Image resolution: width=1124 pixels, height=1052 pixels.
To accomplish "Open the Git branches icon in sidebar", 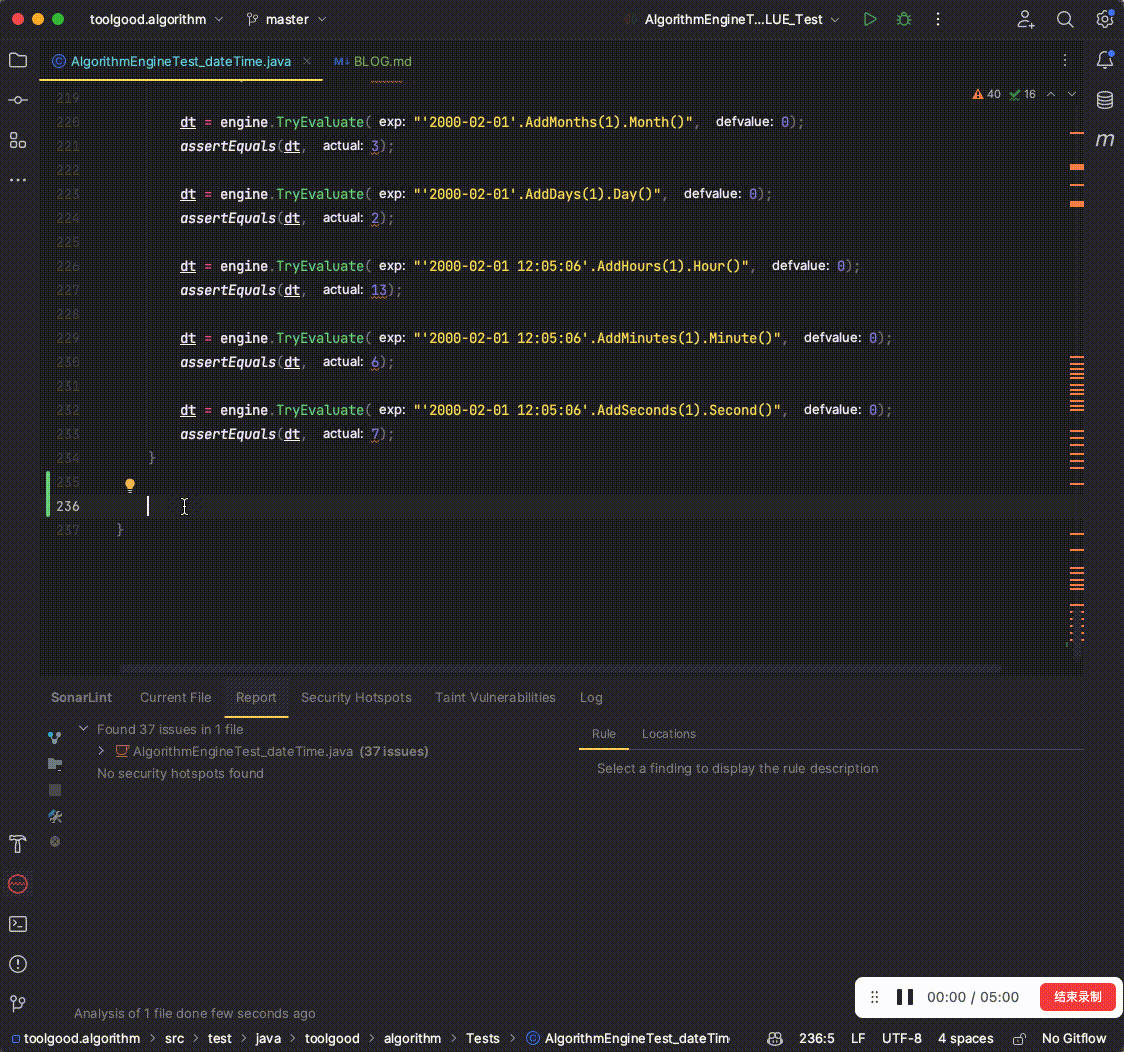I will point(17,1003).
